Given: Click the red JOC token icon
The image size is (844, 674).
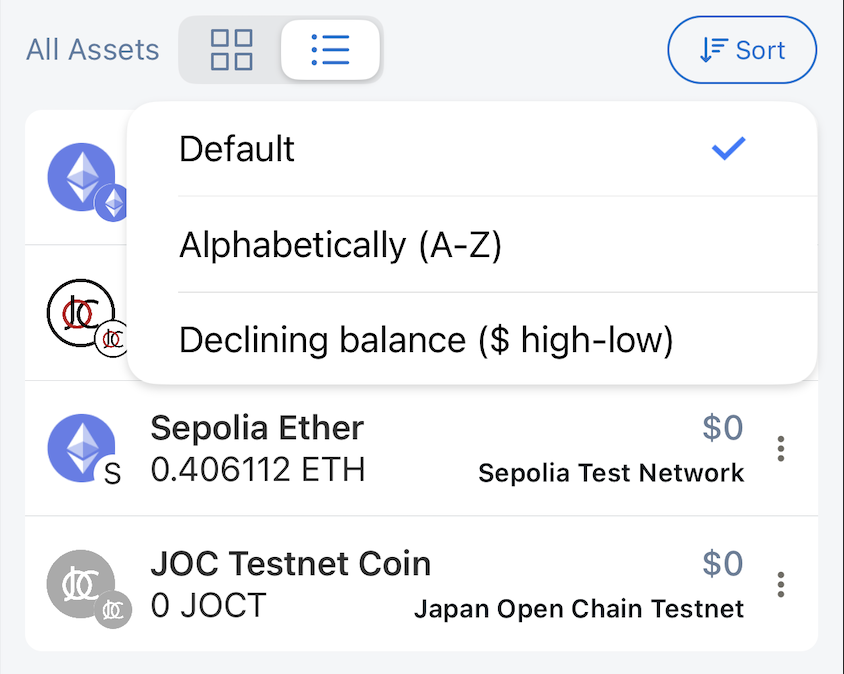Looking at the screenshot, I should point(80,312).
